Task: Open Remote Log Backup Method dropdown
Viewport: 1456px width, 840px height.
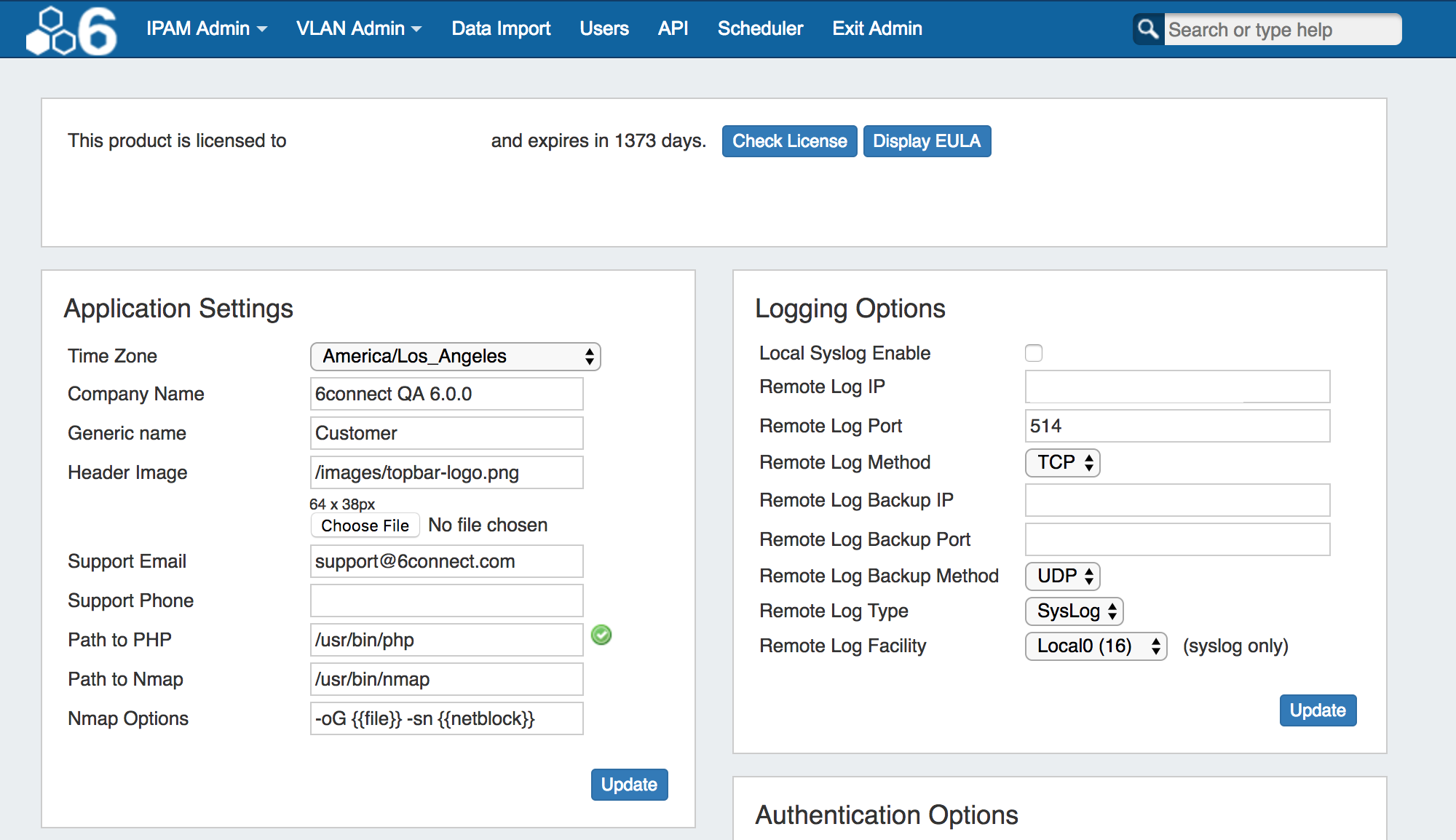Action: (1062, 576)
